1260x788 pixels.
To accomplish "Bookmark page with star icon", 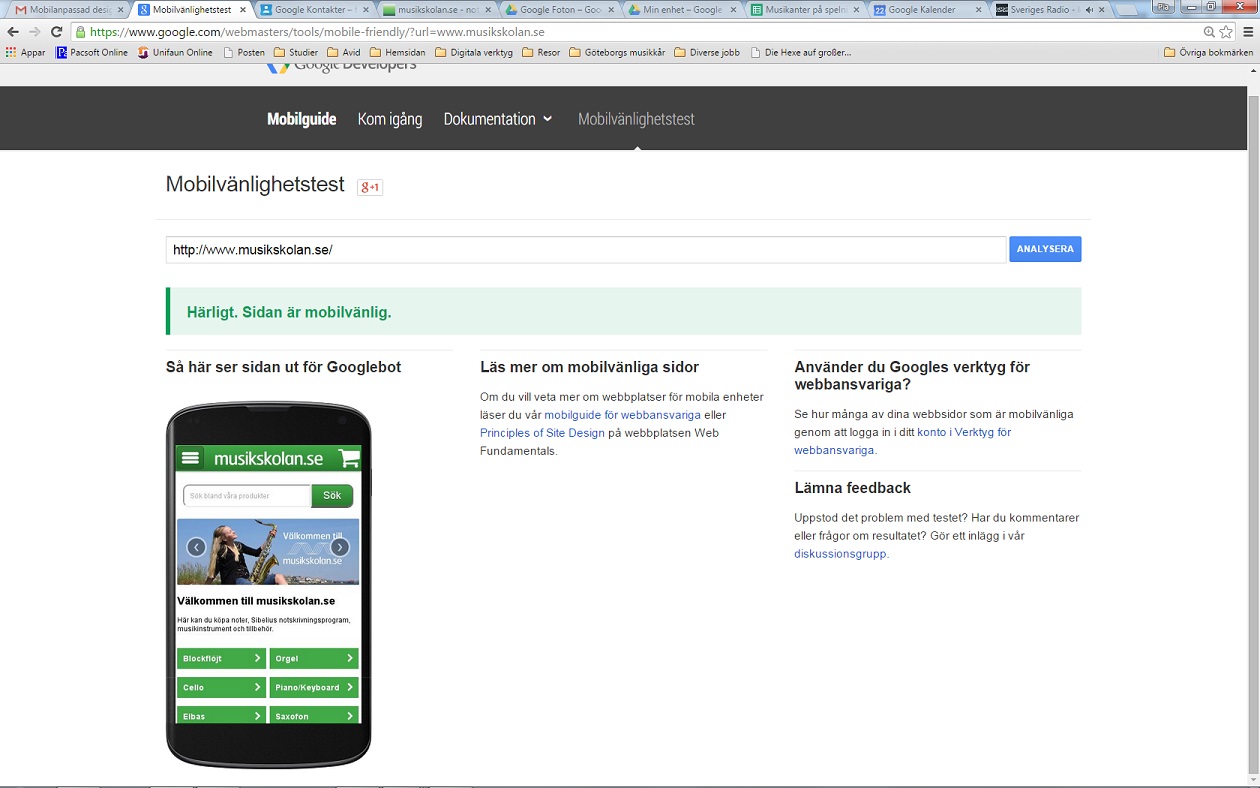I will tap(1226, 32).
